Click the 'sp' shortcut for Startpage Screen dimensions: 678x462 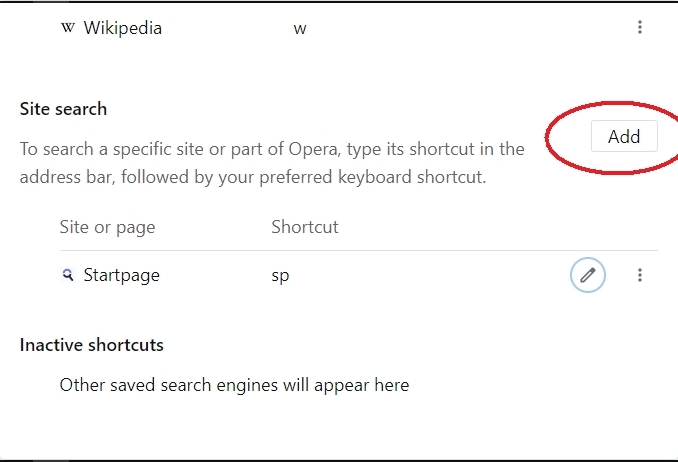[280, 275]
